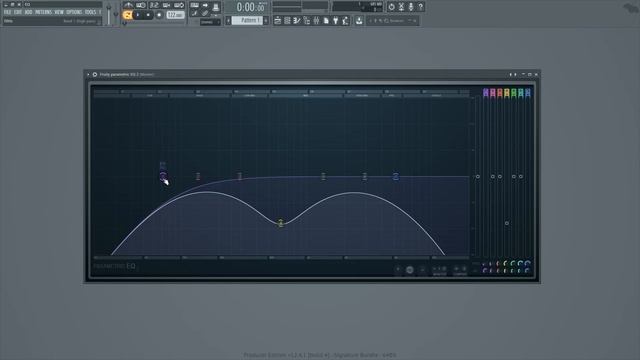
Task: Open the PATTERNS menu
Action: click(43, 12)
